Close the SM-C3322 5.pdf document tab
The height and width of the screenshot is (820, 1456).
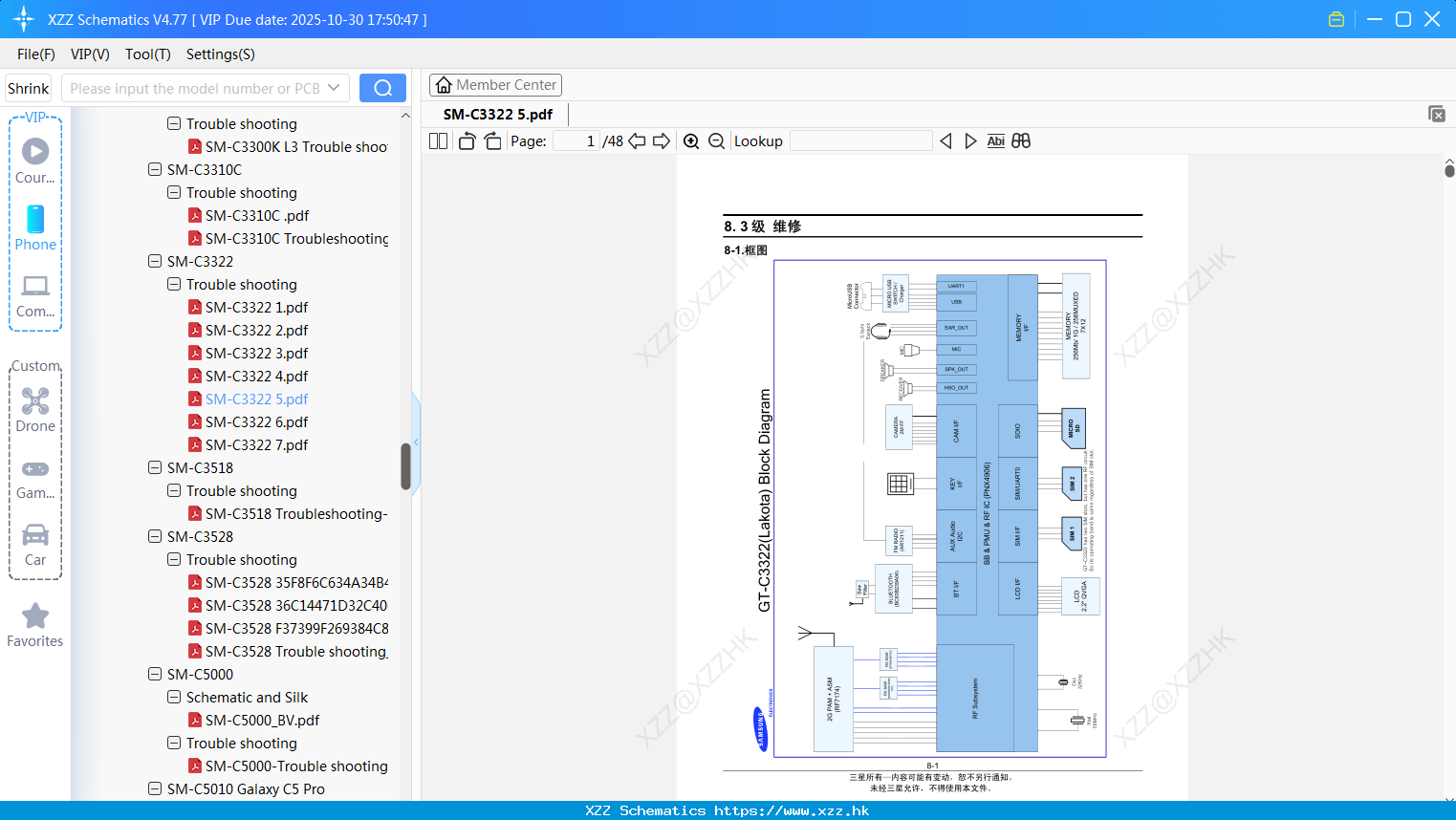pos(1437,114)
